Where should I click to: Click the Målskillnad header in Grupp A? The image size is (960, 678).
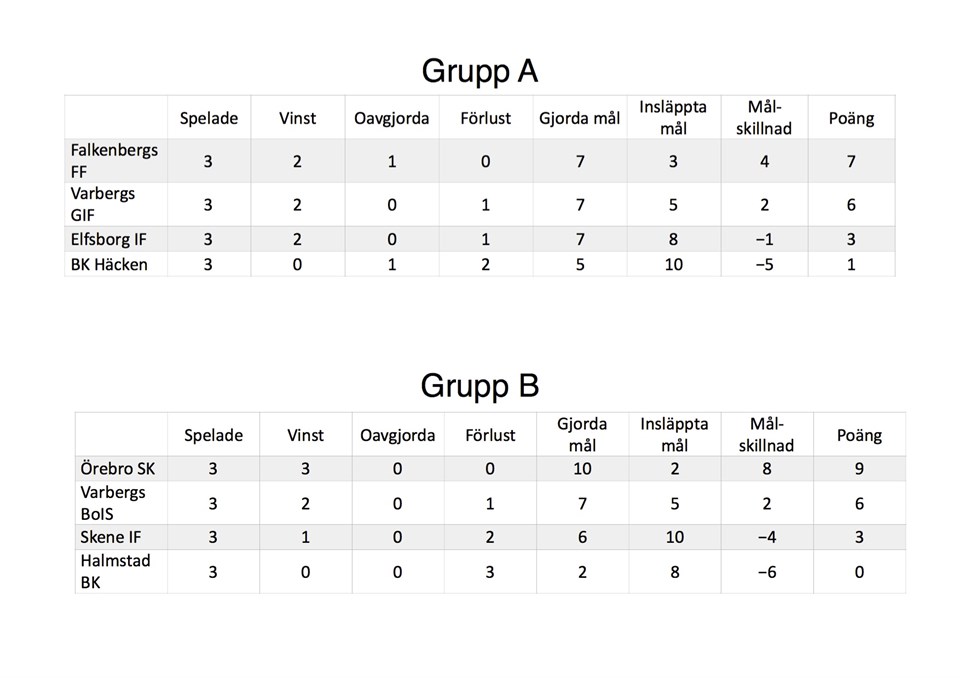[x=764, y=118]
